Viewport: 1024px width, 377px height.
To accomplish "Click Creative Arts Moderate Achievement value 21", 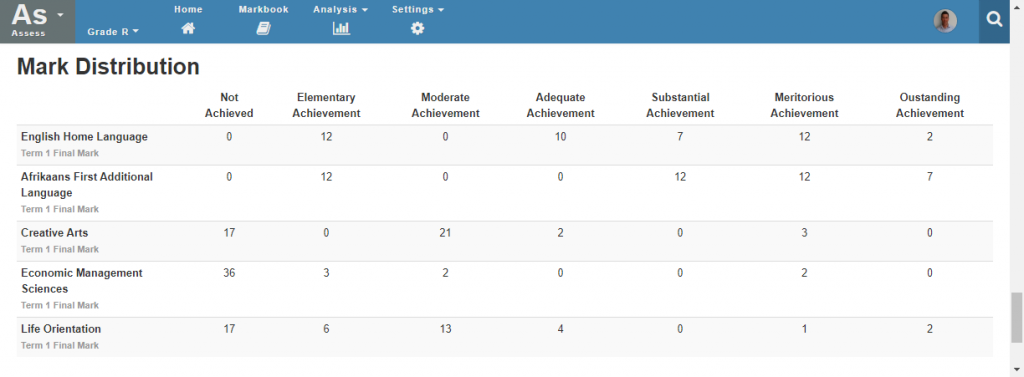I will pyautogui.click(x=445, y=233).
